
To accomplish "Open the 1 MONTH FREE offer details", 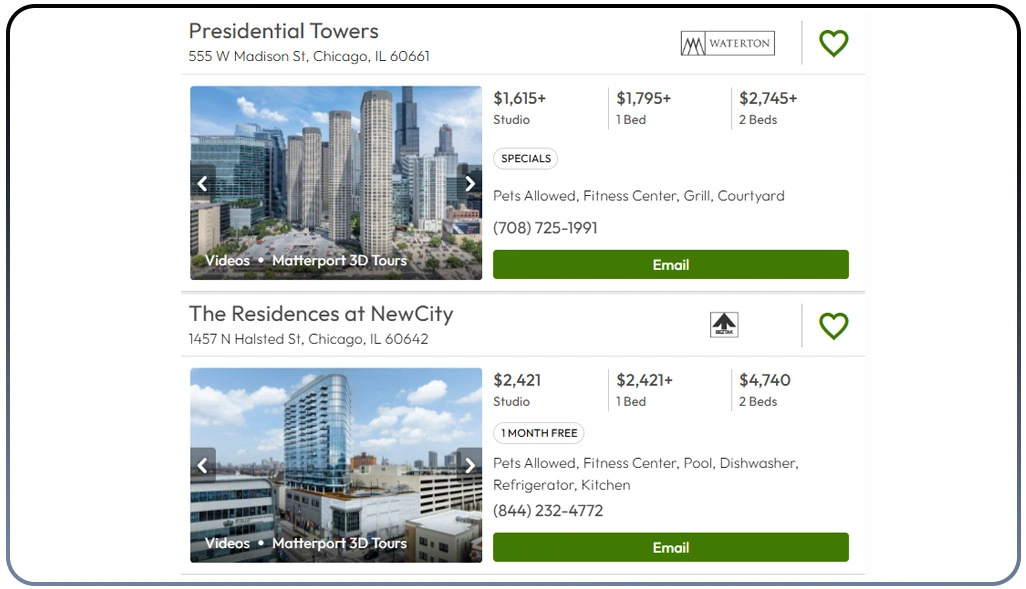I will tap(538, 433).
